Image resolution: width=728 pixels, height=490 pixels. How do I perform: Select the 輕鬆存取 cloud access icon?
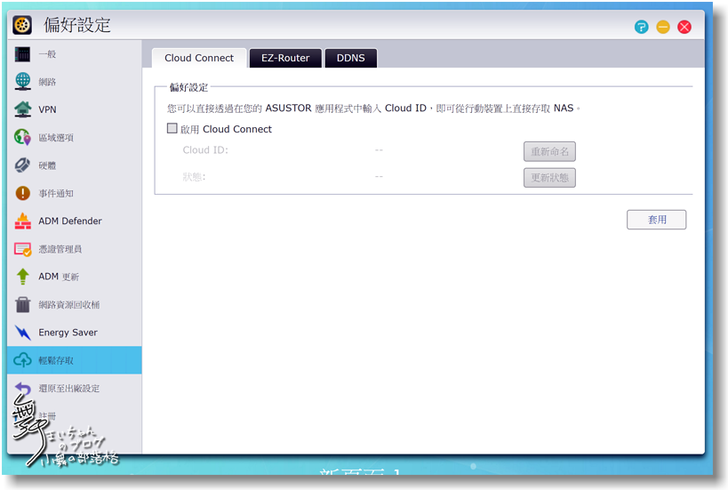click(x=22, y=360)
